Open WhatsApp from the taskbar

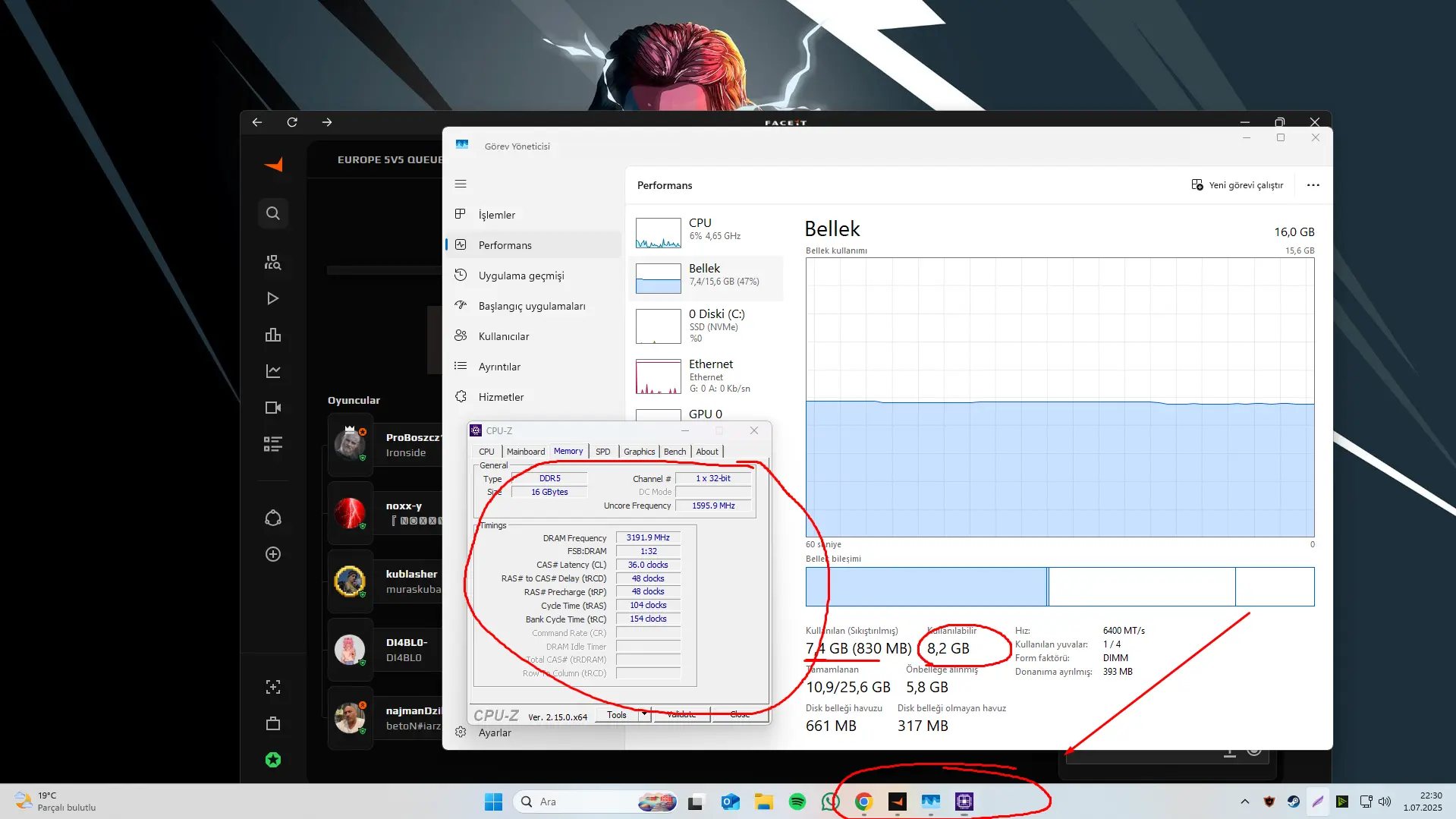tap(831, 802)
